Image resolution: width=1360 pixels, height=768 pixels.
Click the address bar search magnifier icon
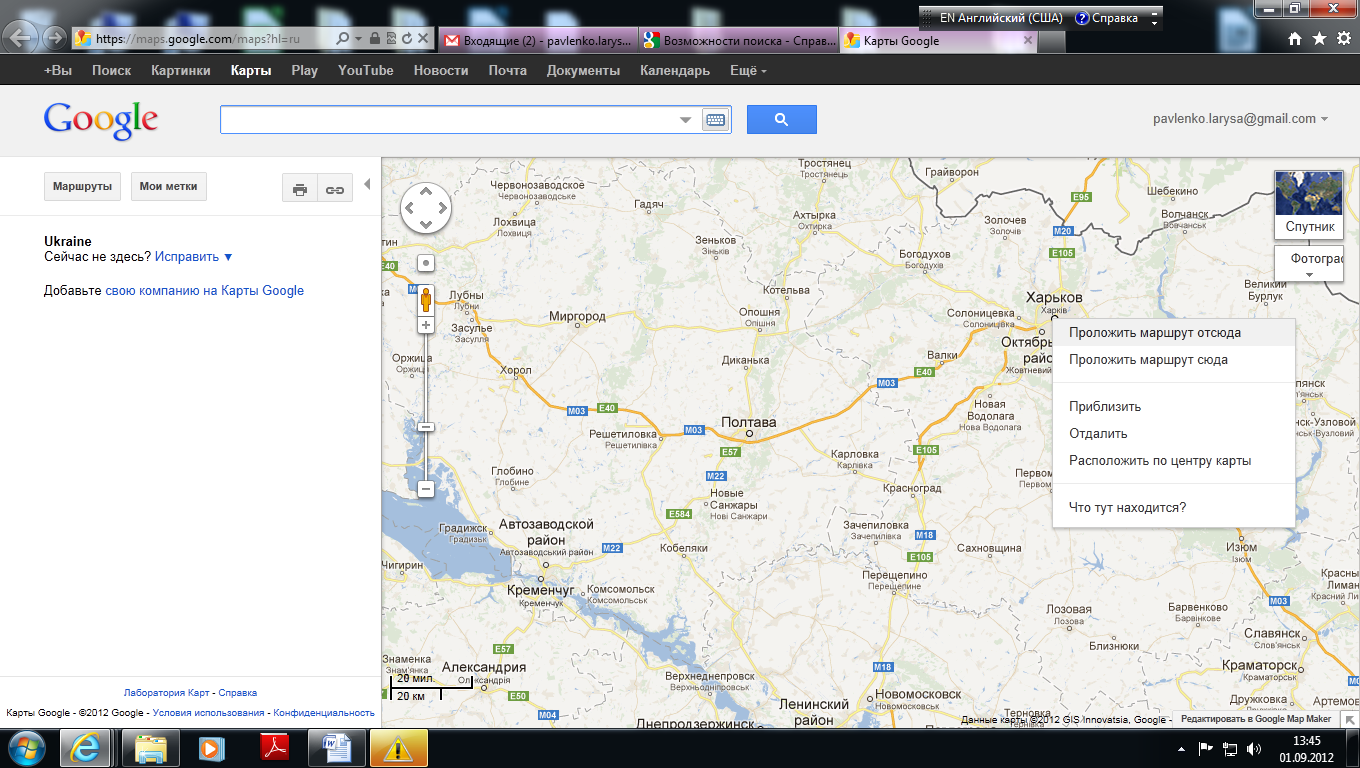click(343, 39)
